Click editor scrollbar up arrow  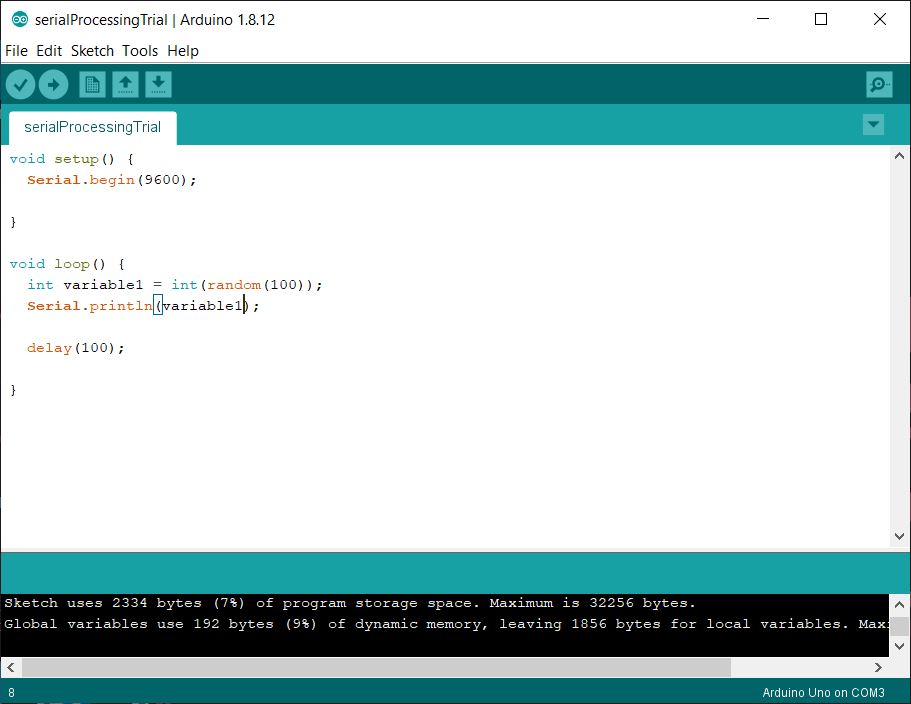pos(899,156)
